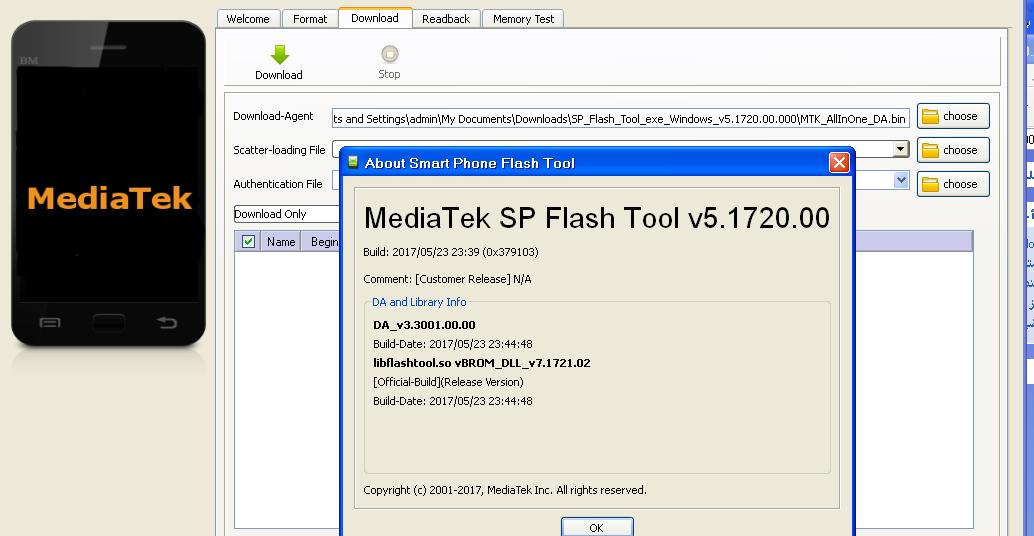1034x536 pixels.
Task: Toggle the select-all checkbox in table header
Action: pos(249,241)
